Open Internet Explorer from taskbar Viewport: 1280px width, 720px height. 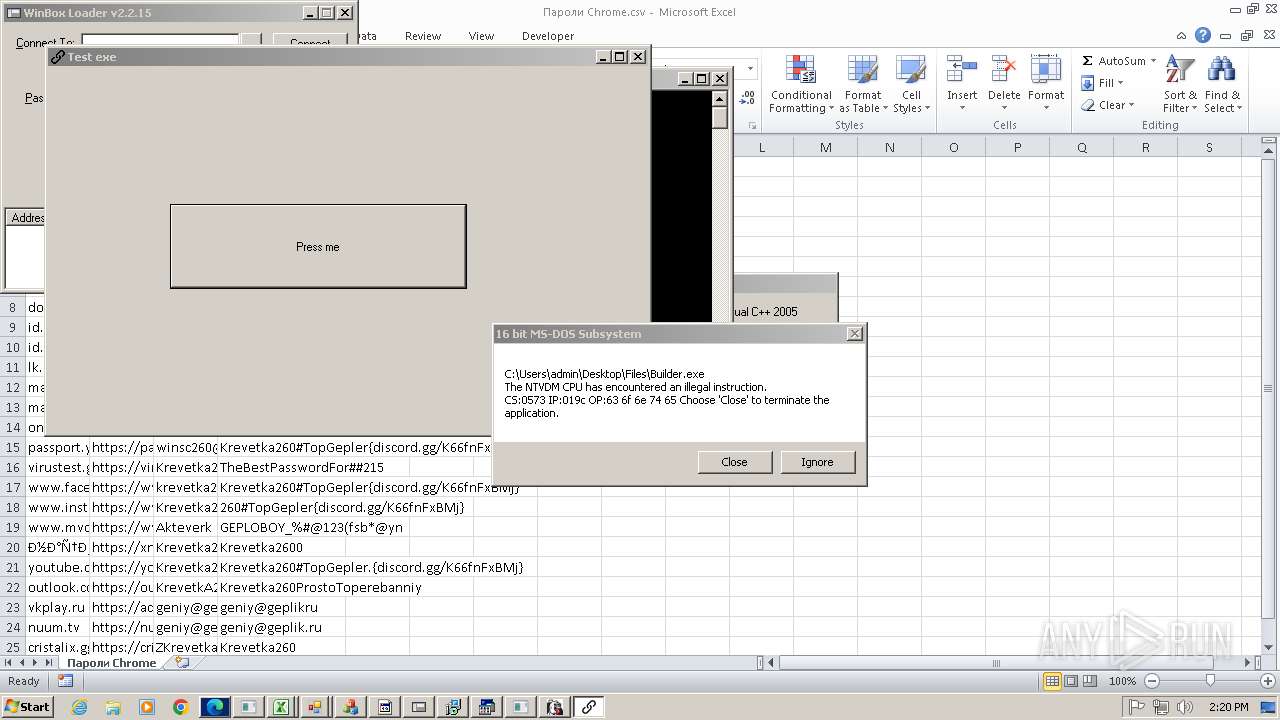(x=80, y=707)
